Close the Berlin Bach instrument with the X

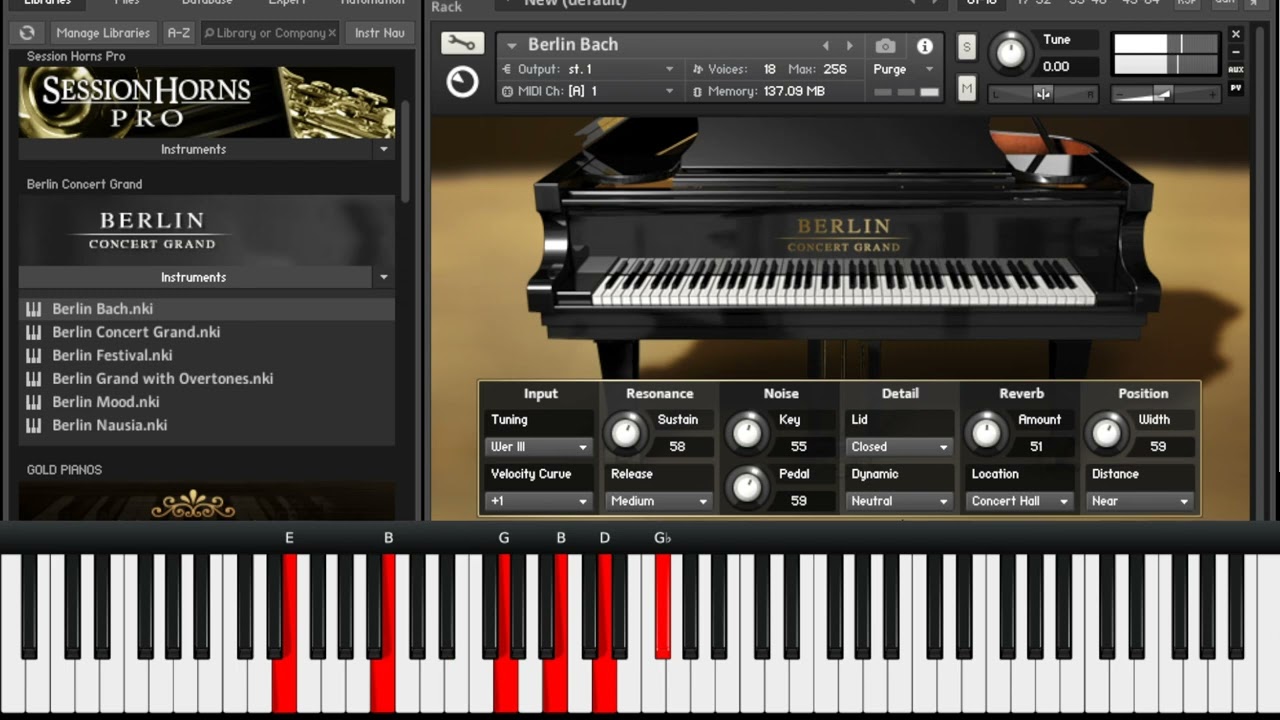tap(1236, 34)
